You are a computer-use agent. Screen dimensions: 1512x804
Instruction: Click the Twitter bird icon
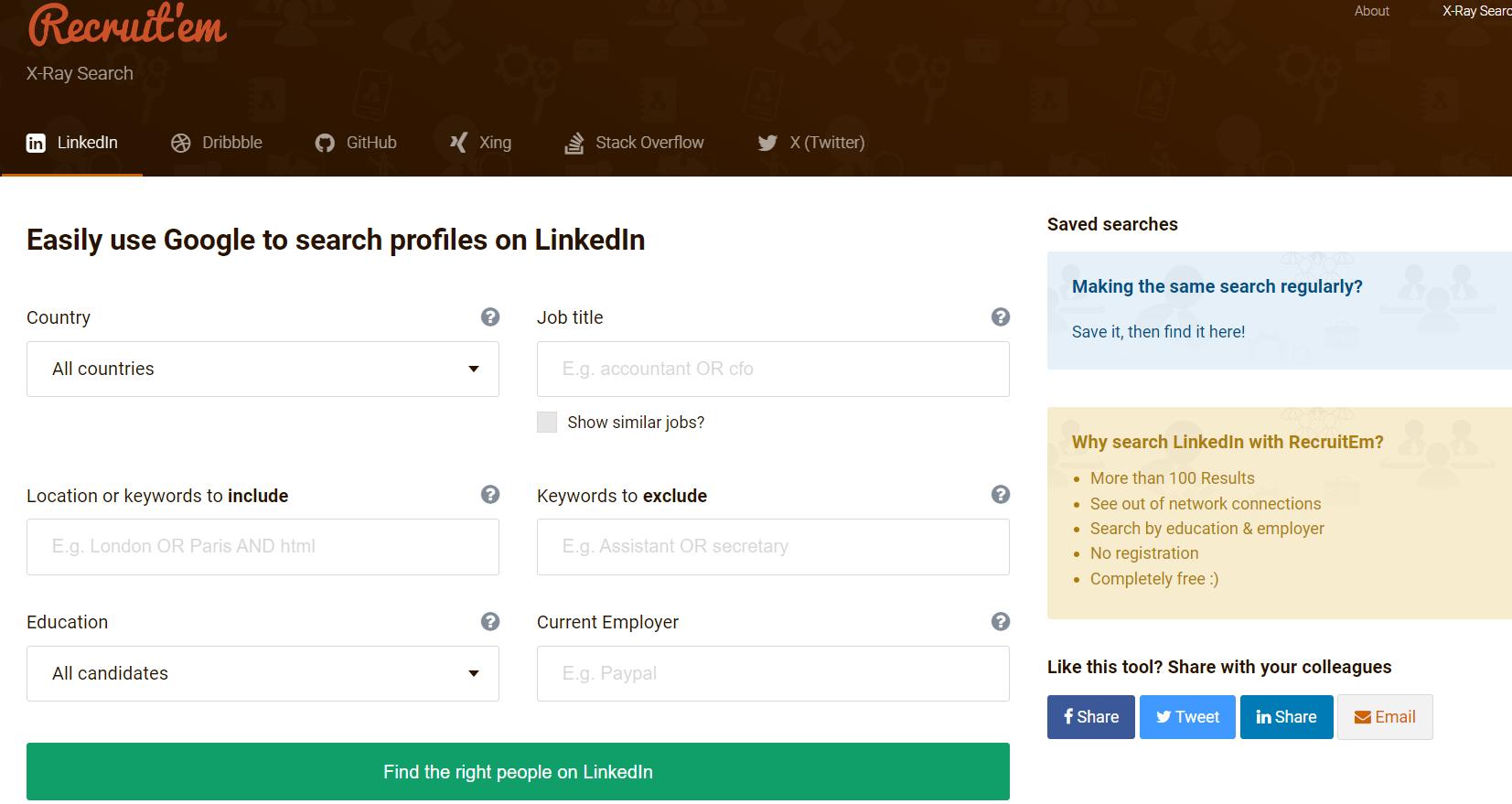[767, 143]
